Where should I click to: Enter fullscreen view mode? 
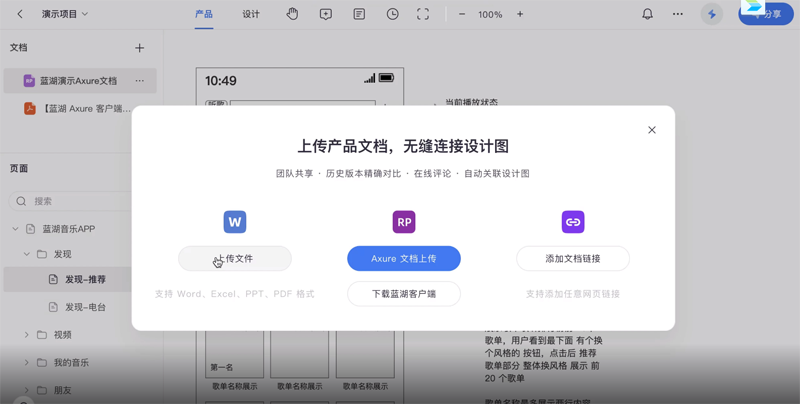(x=423, y=14)
